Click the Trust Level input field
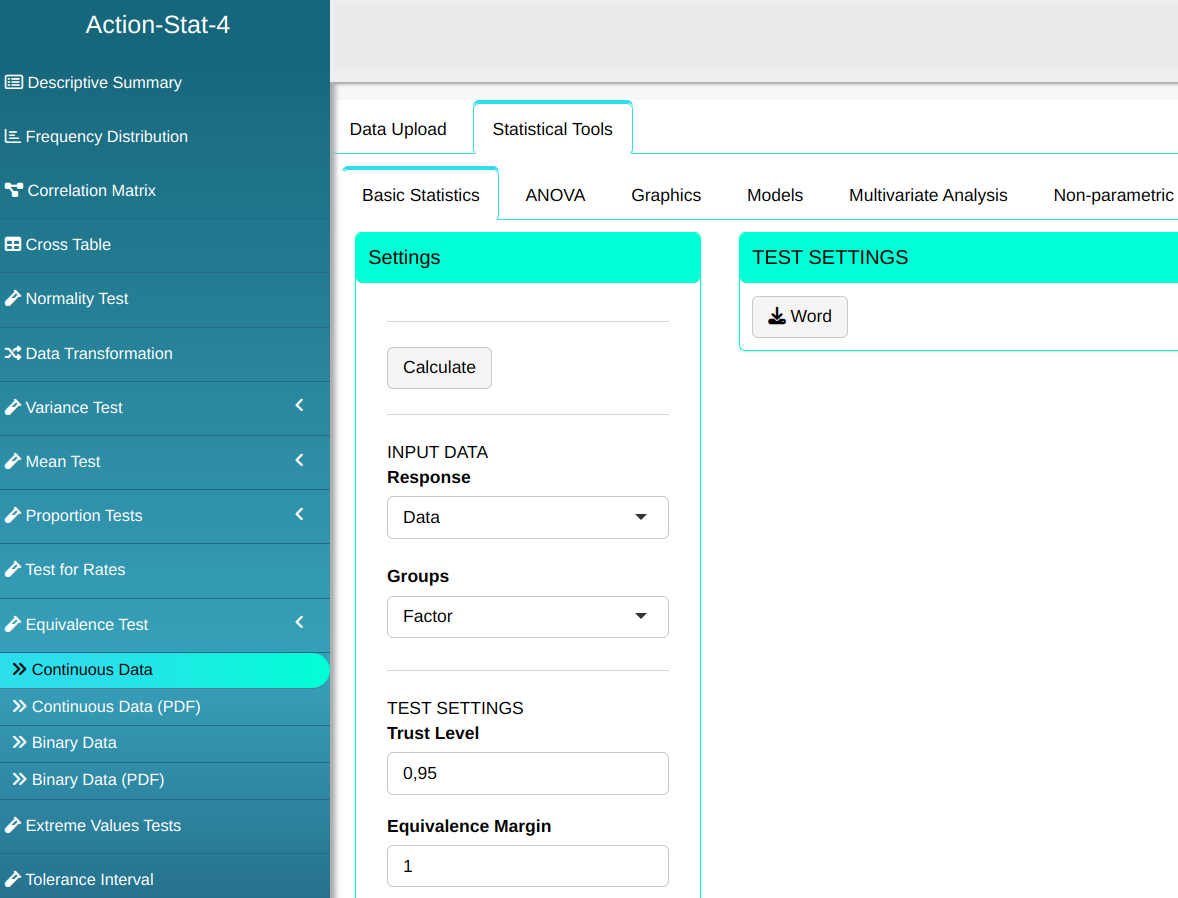This screenshot has height=898, width=1178. pos(527,774)
